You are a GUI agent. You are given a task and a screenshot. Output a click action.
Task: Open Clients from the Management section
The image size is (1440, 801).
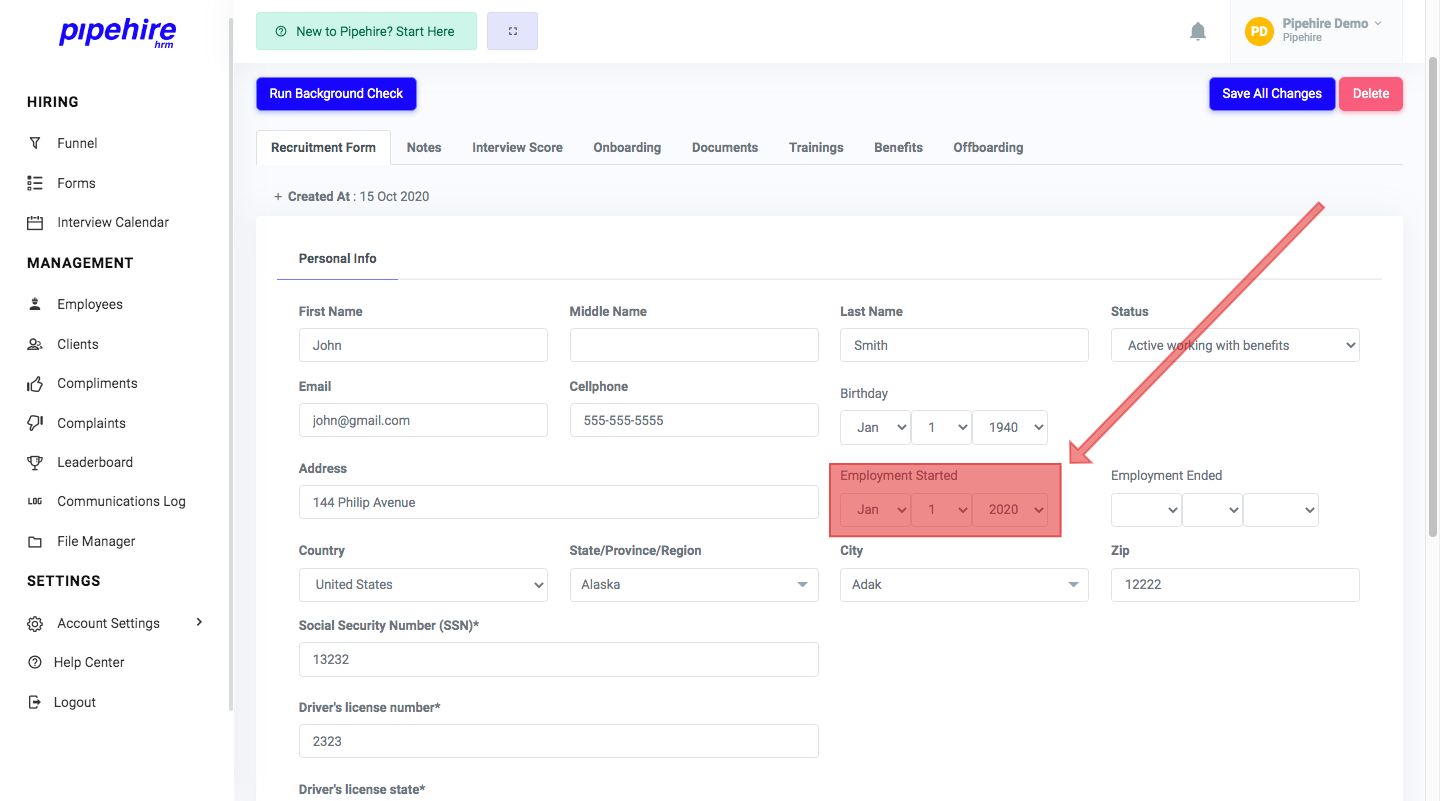pos(37,343)
